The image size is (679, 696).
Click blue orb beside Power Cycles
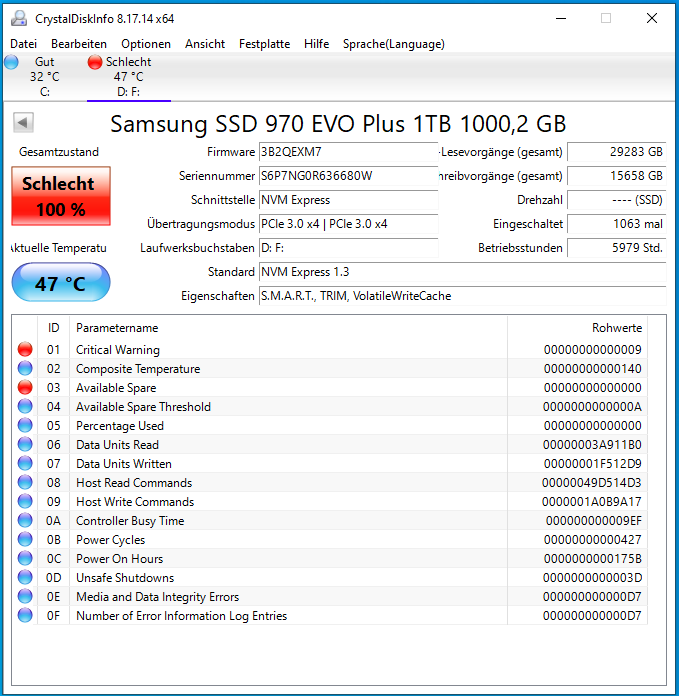pyautogui.click(x=25, y=539)
